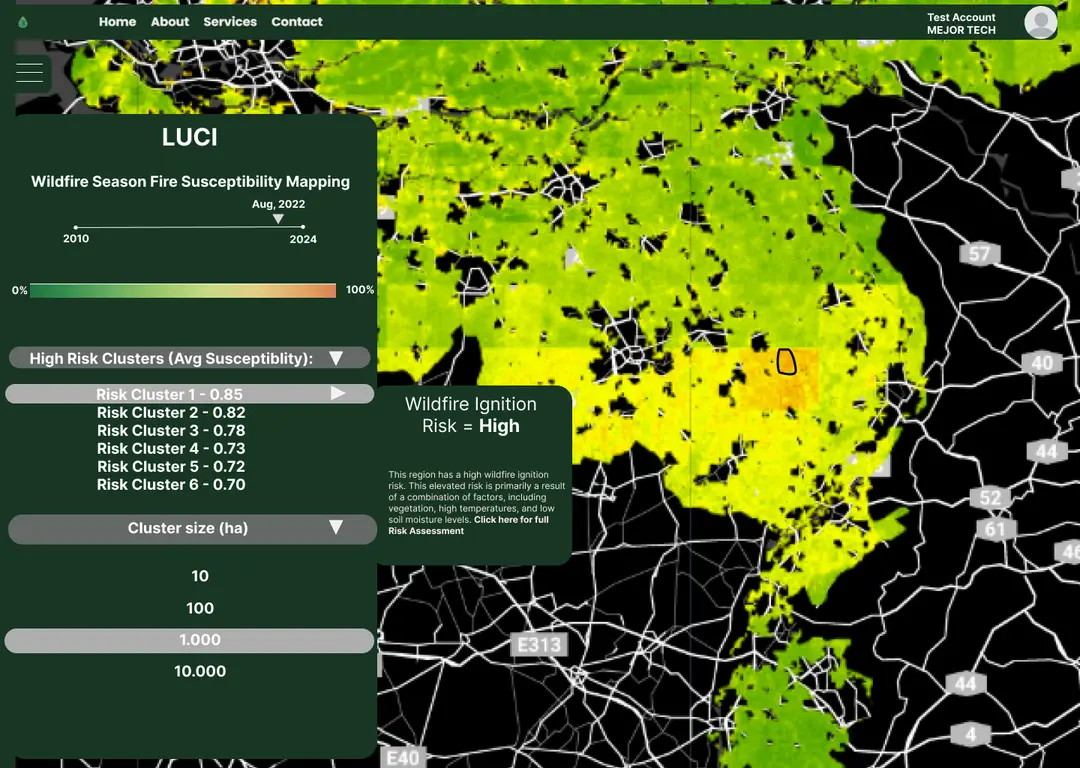Select Risk Cluster 5 - 0.72
1080x768 pixels.
tap(171, 466)
